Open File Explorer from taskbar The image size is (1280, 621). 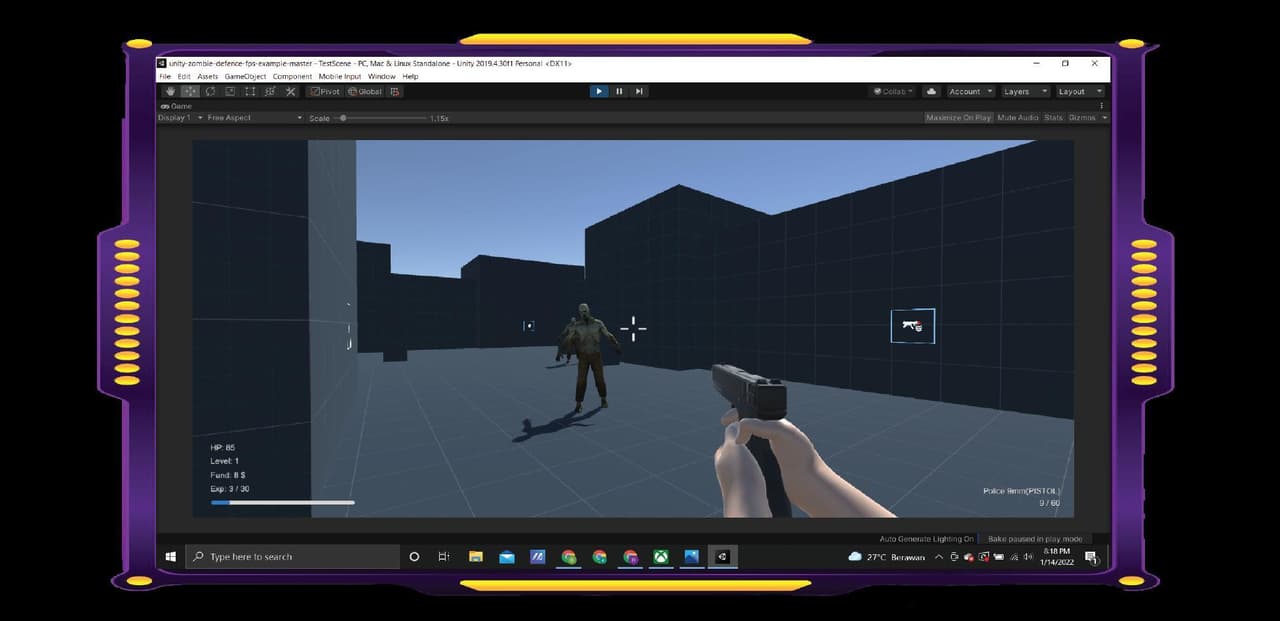point(476,557)
